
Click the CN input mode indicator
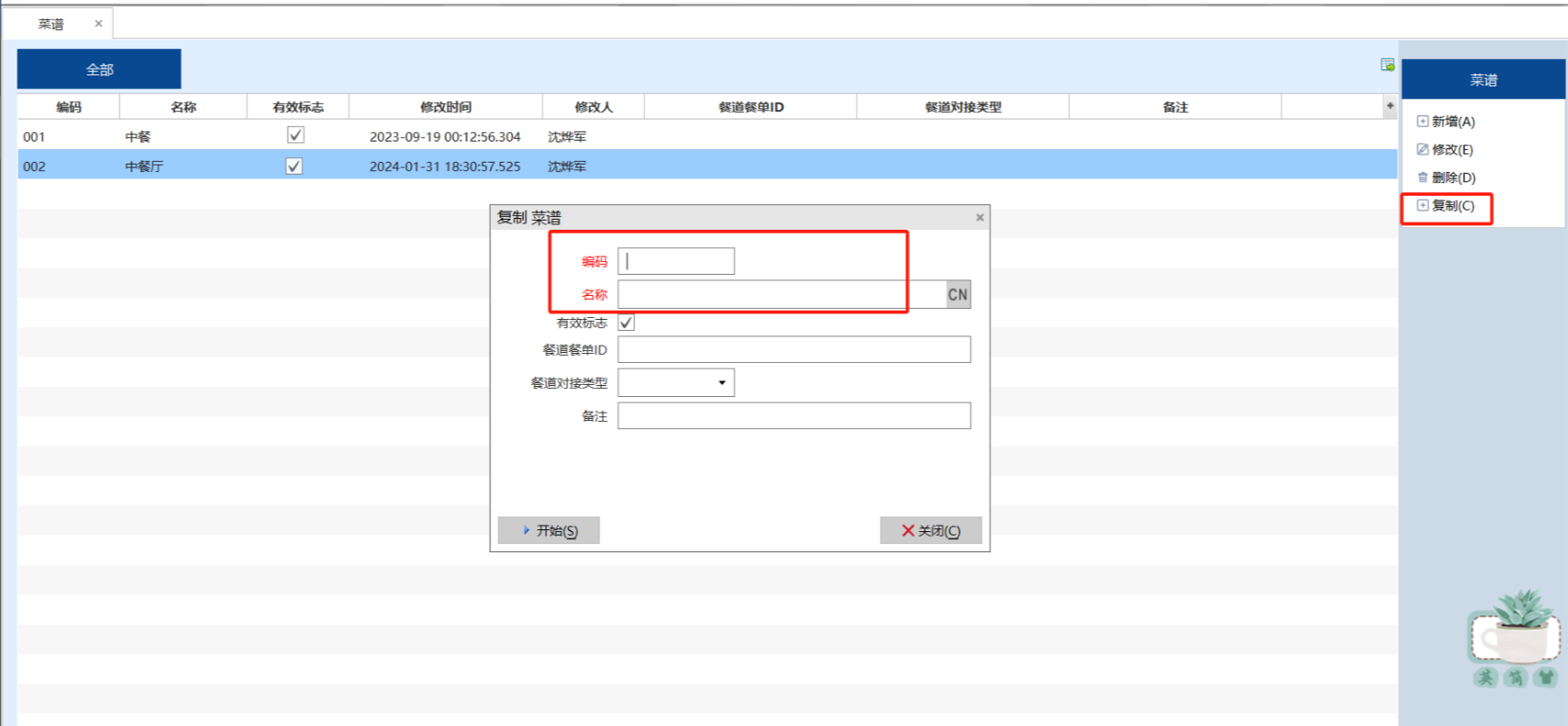pos(958,295)
